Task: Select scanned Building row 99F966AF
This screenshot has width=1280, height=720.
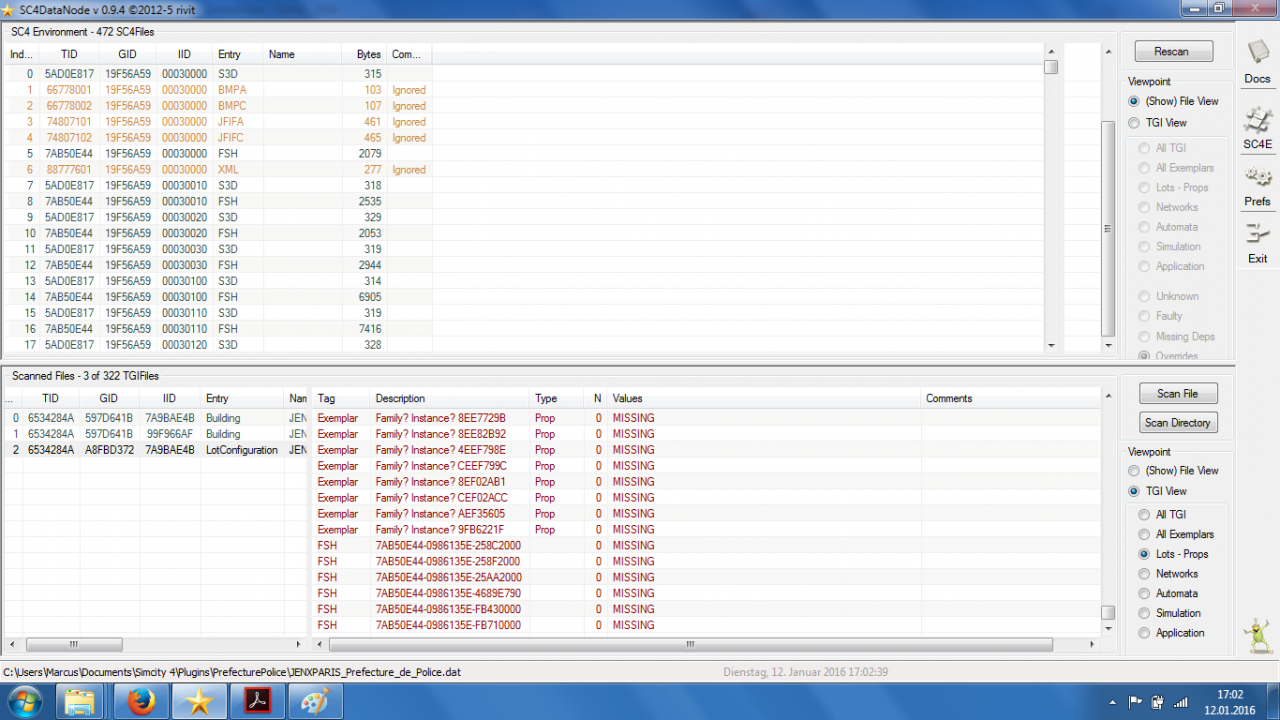Action: 155,434
